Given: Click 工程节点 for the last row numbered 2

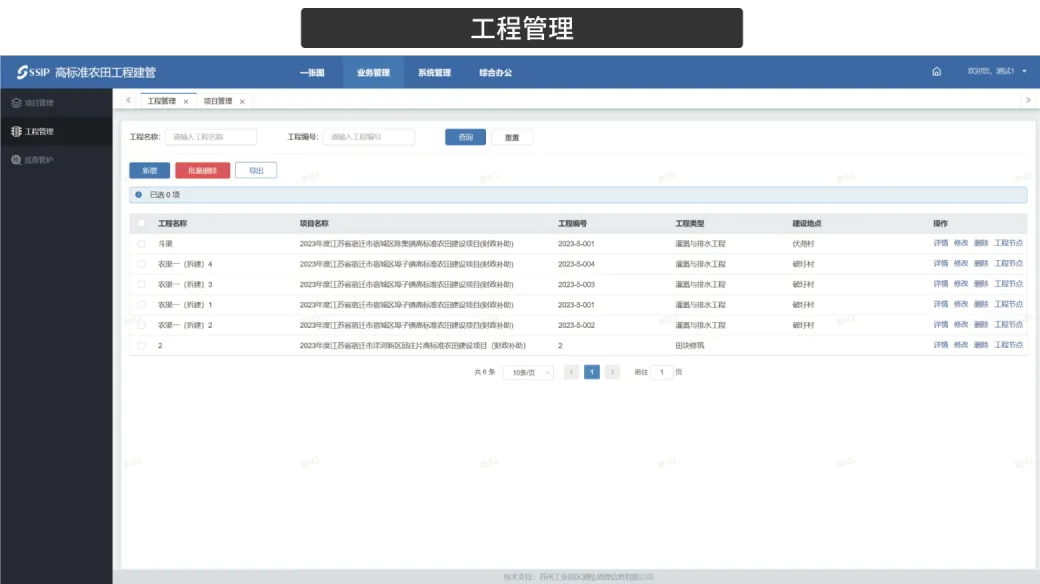Looking at the screenshot, I should click(1009, 345).
